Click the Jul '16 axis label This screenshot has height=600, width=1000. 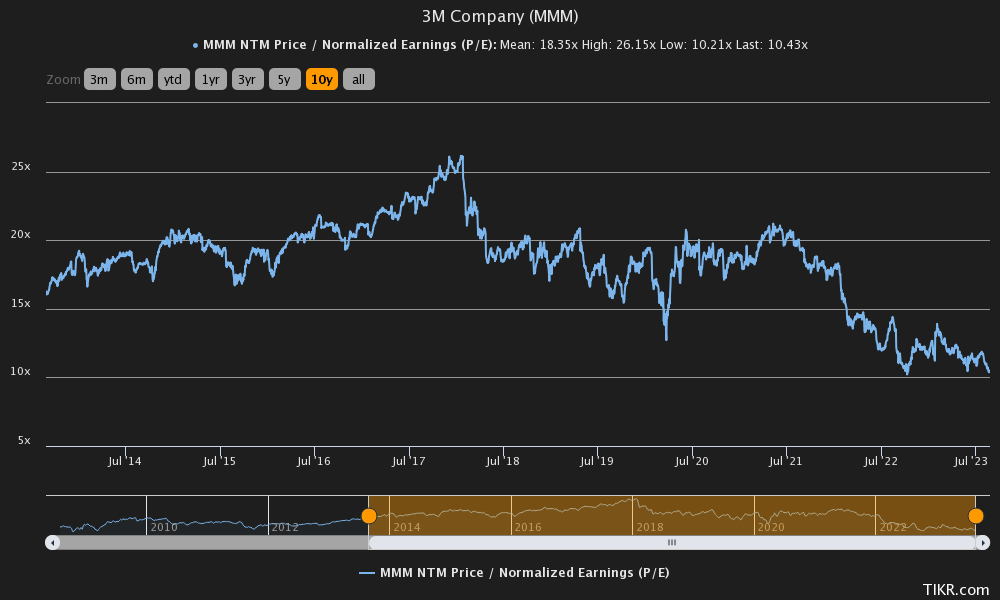click(x=314, y=461)
